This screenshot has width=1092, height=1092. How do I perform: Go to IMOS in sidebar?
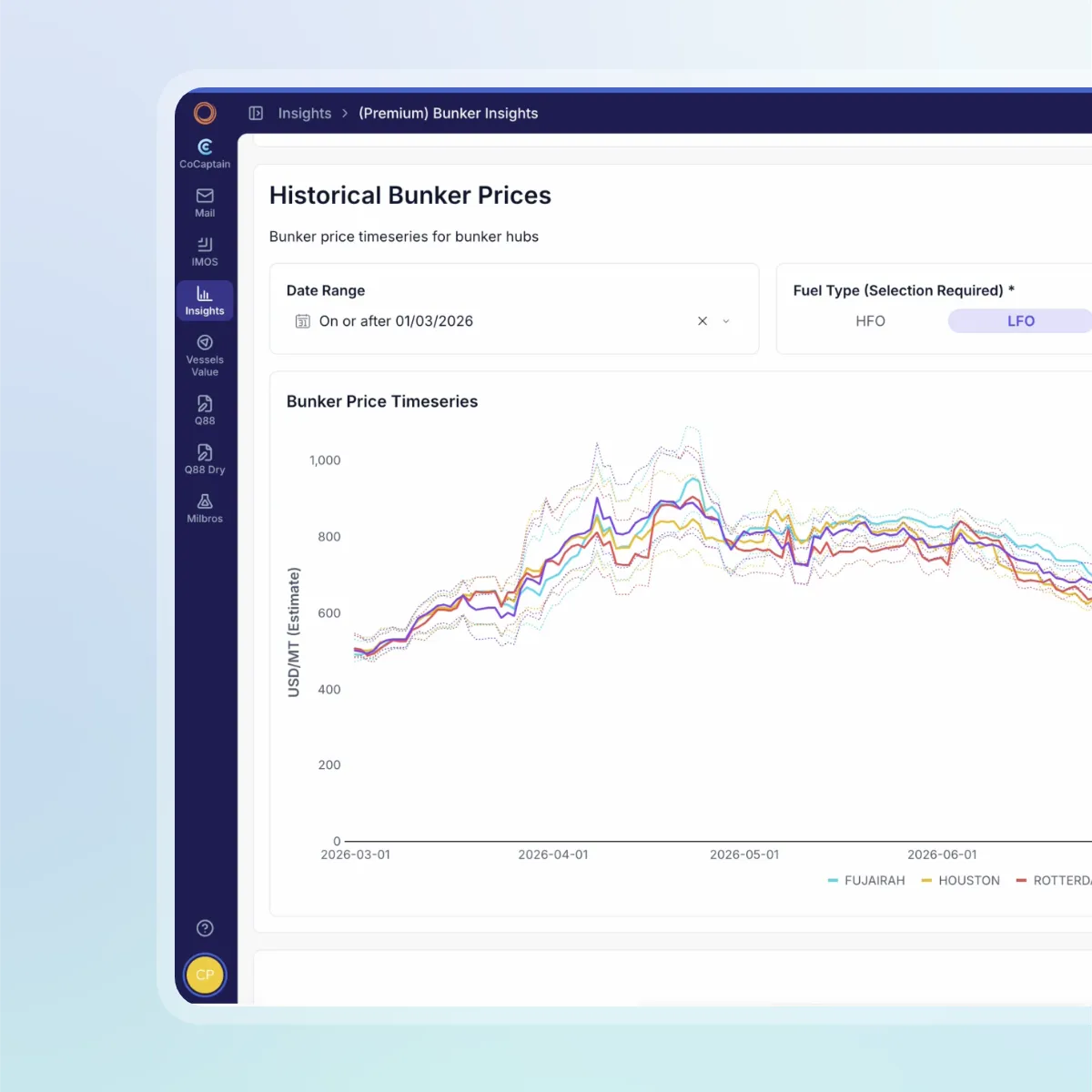point(205,252)
